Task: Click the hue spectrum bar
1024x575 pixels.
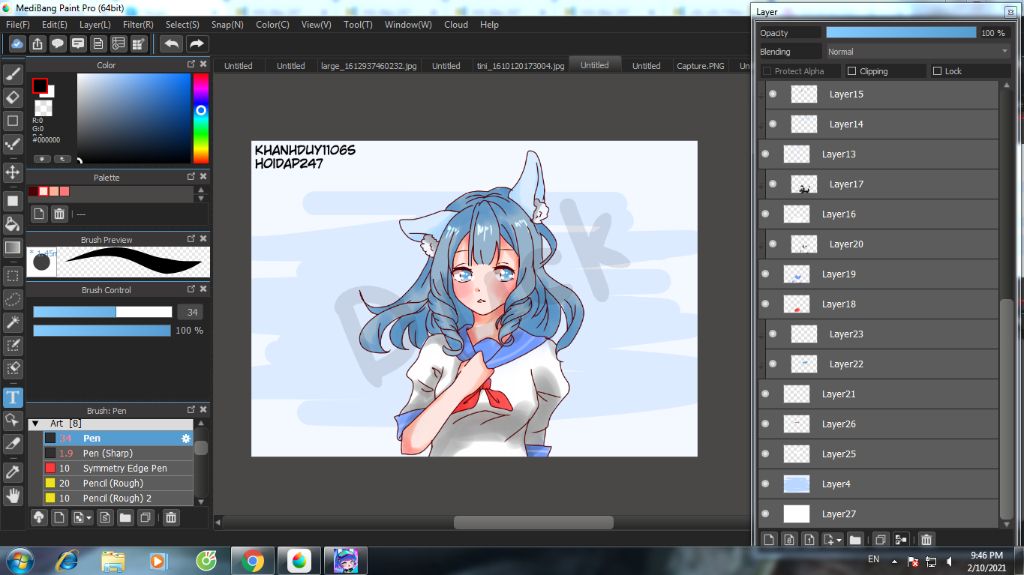Action: (200, 118)
